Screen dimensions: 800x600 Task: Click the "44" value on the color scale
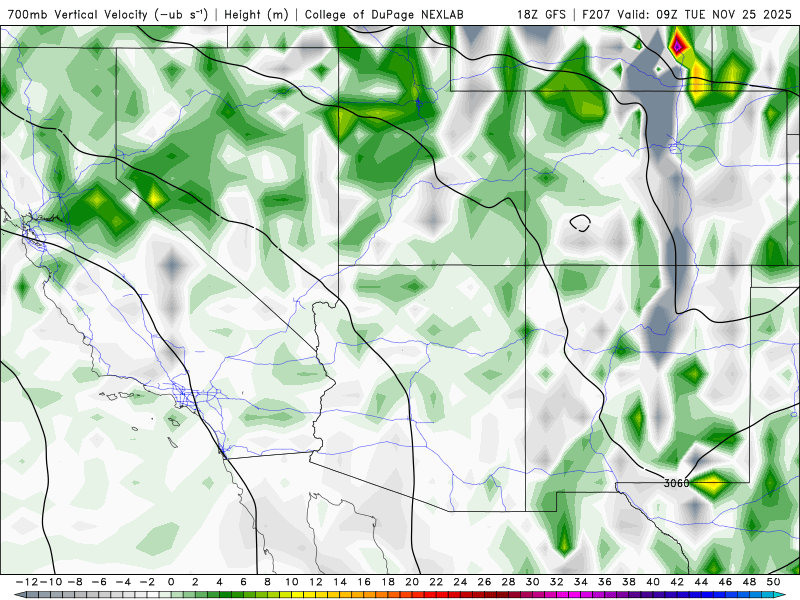coord(701,582)
